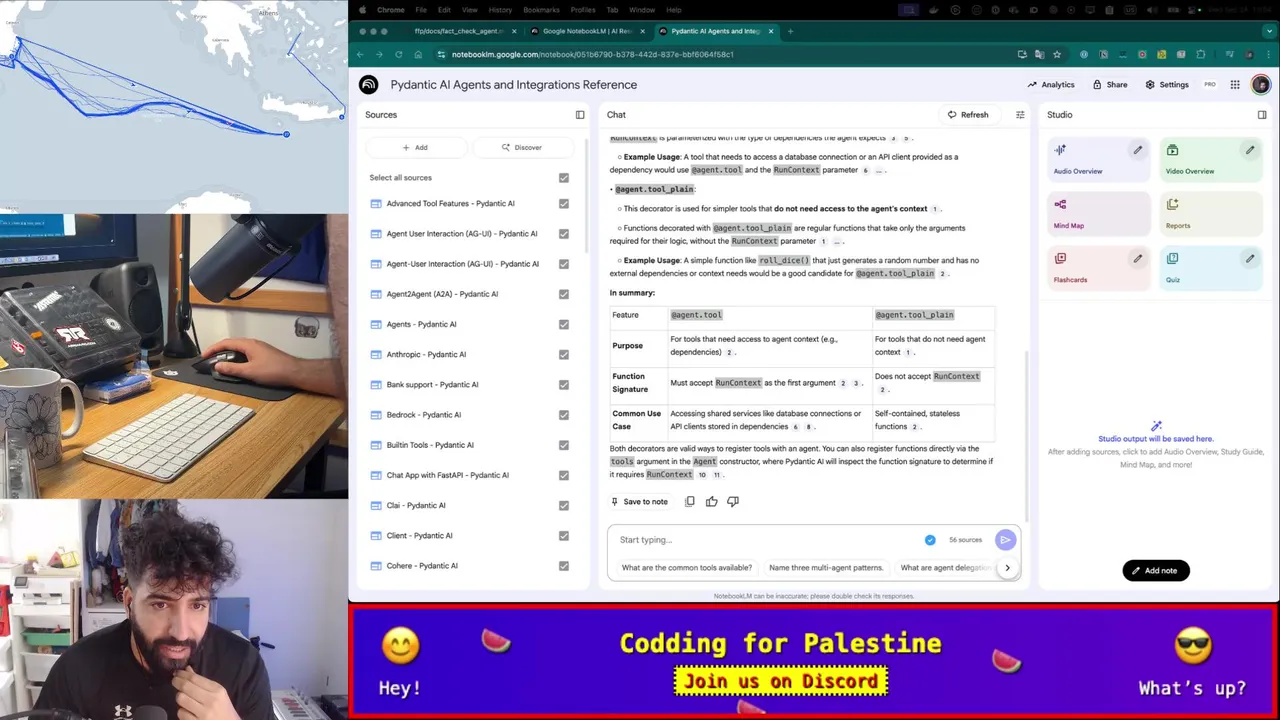The image size is (1280, 720).
Task: Uncheck Chat App with FastAPI source
Action: click(564, 475)
